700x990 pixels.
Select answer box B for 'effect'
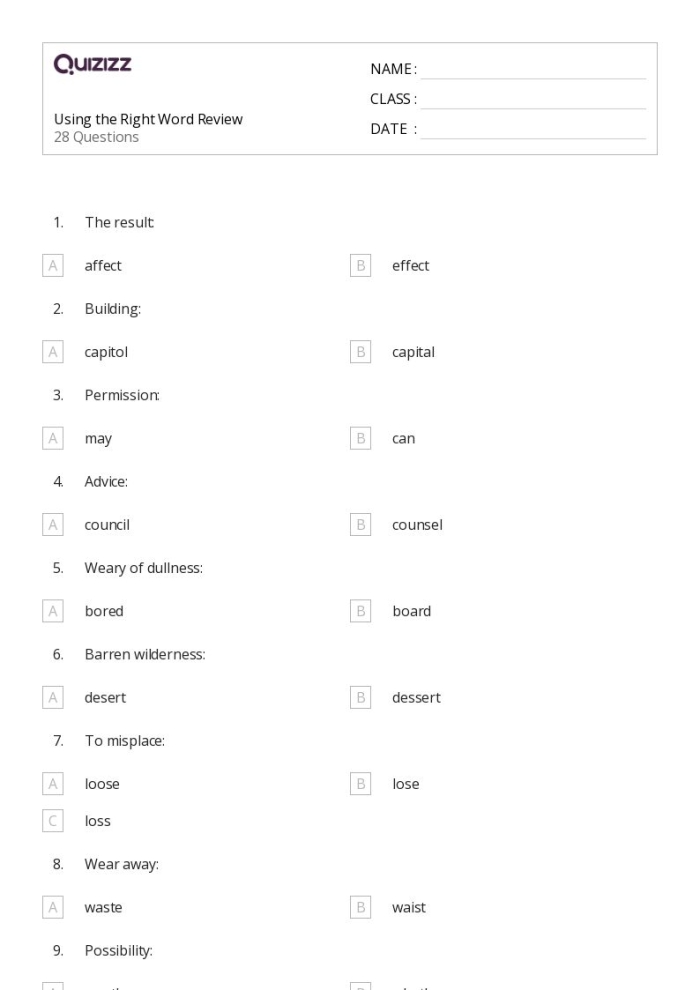pyautogui.click(x=360, y=266)
